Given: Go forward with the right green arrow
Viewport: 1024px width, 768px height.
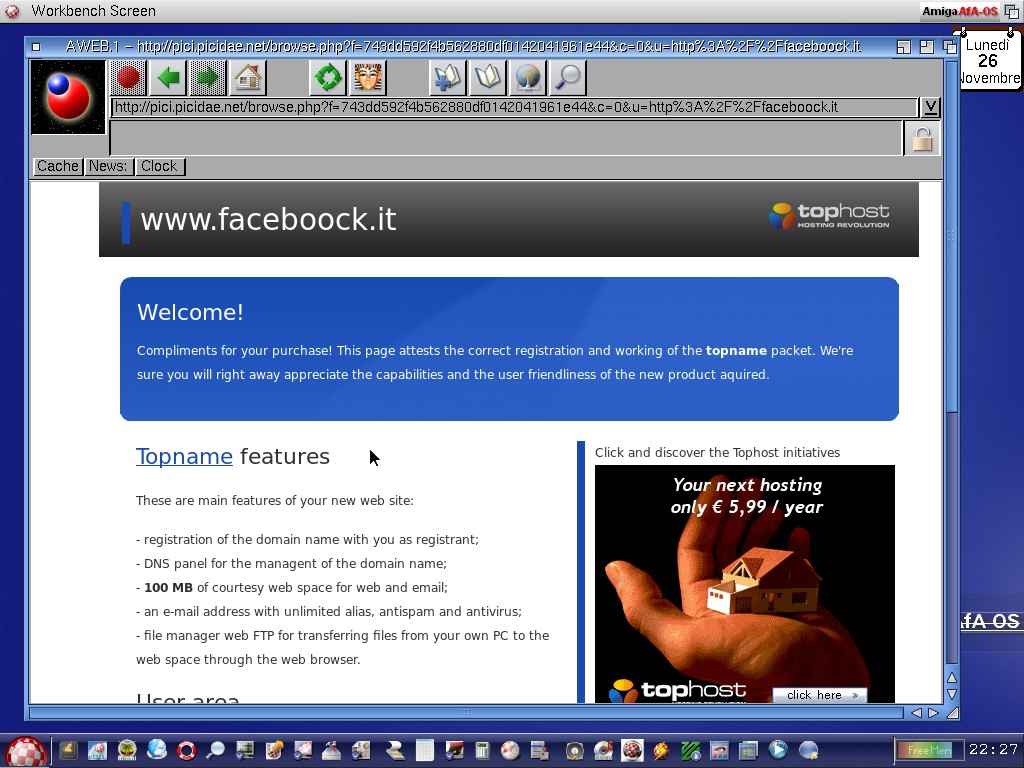Looking at the screenshot, I should [x=208, y=78].
